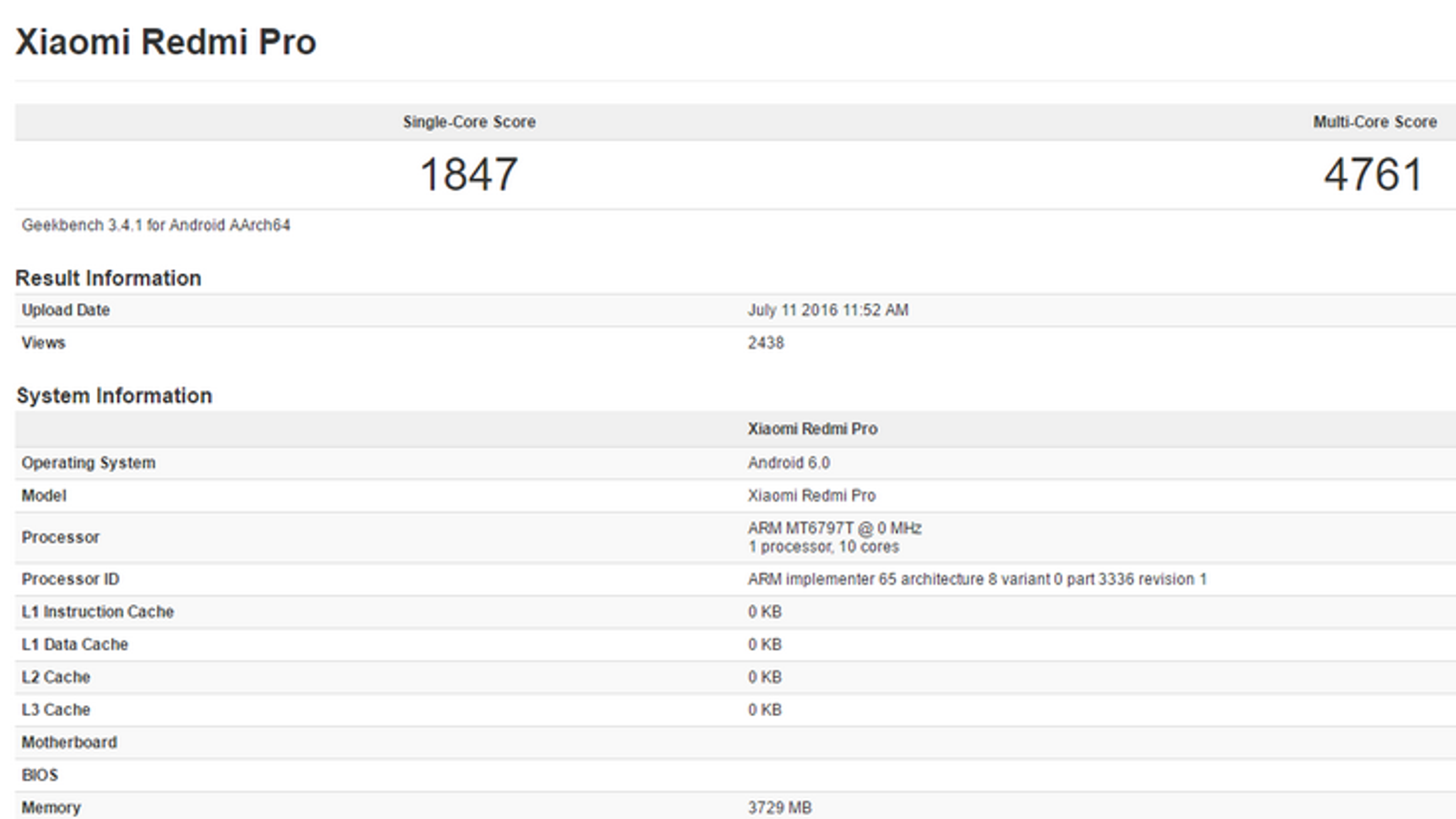Select the Single-Core Score header

click(x=470, y=122)
